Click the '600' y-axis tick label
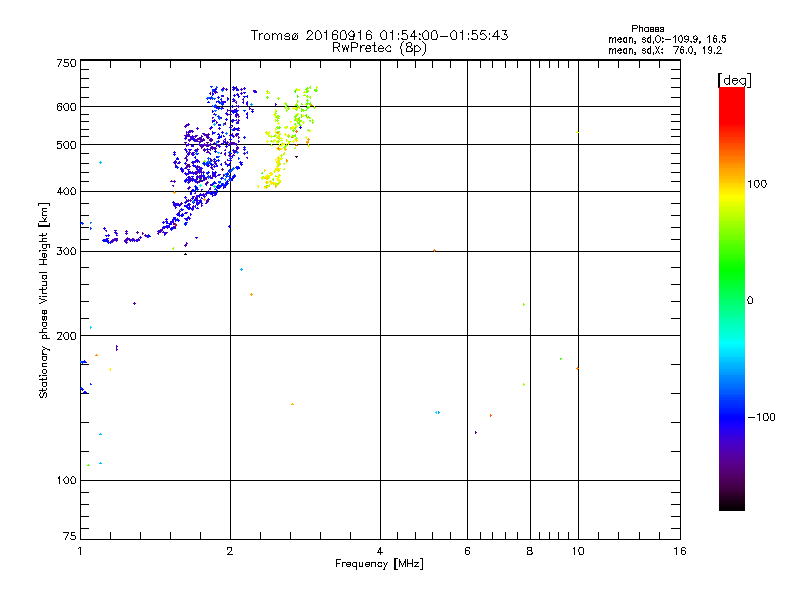800x600 pixels. tap(66, 107)
